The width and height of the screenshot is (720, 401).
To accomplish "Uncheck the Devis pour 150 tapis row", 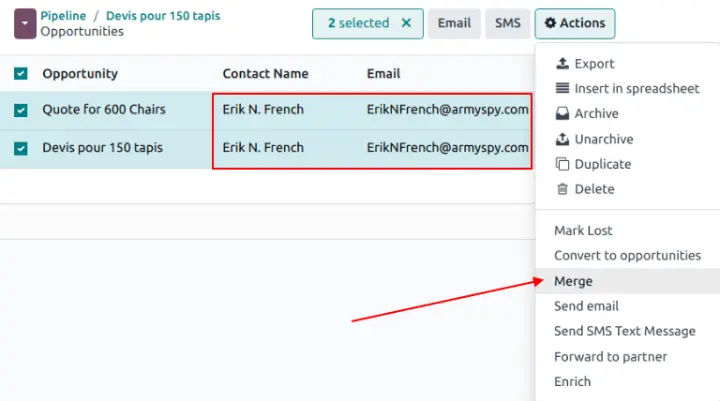I will (21, 148).
